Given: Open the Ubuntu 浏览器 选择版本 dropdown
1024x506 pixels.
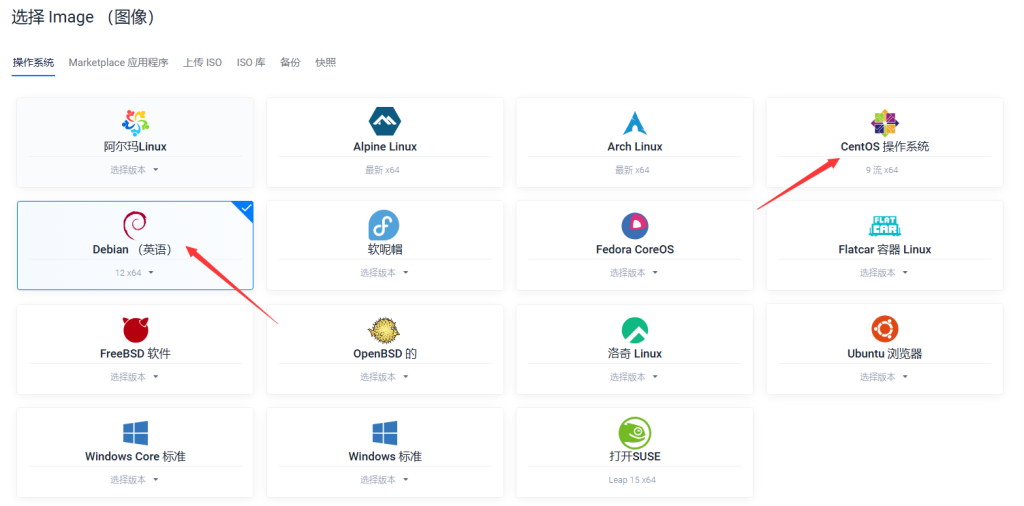Looking at the screenshot, I should point(884,377).
